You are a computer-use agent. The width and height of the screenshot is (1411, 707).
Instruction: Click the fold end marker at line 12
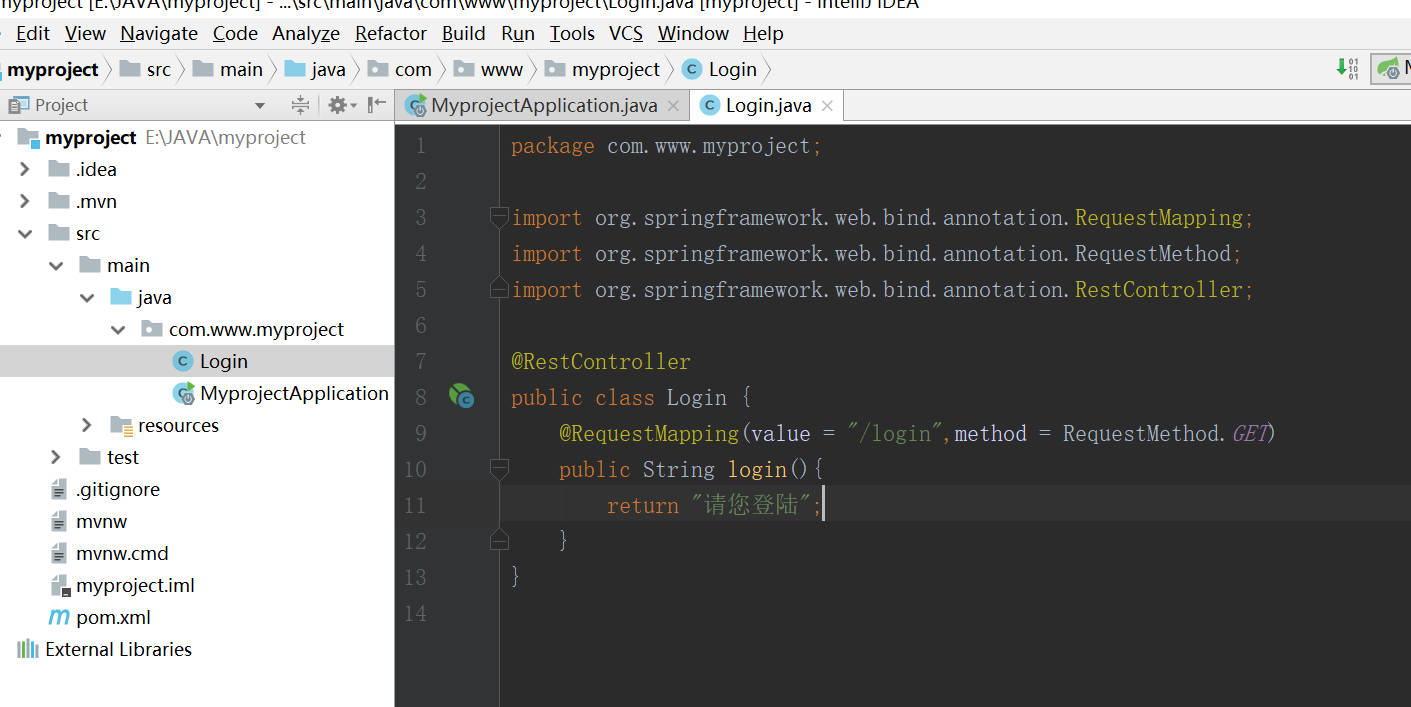(x=499, y=541)
